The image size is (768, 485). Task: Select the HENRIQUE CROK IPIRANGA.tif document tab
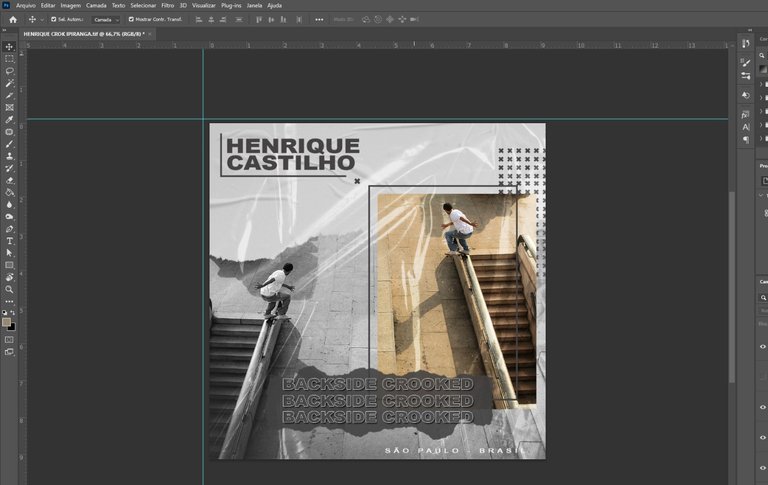[84, 34]
